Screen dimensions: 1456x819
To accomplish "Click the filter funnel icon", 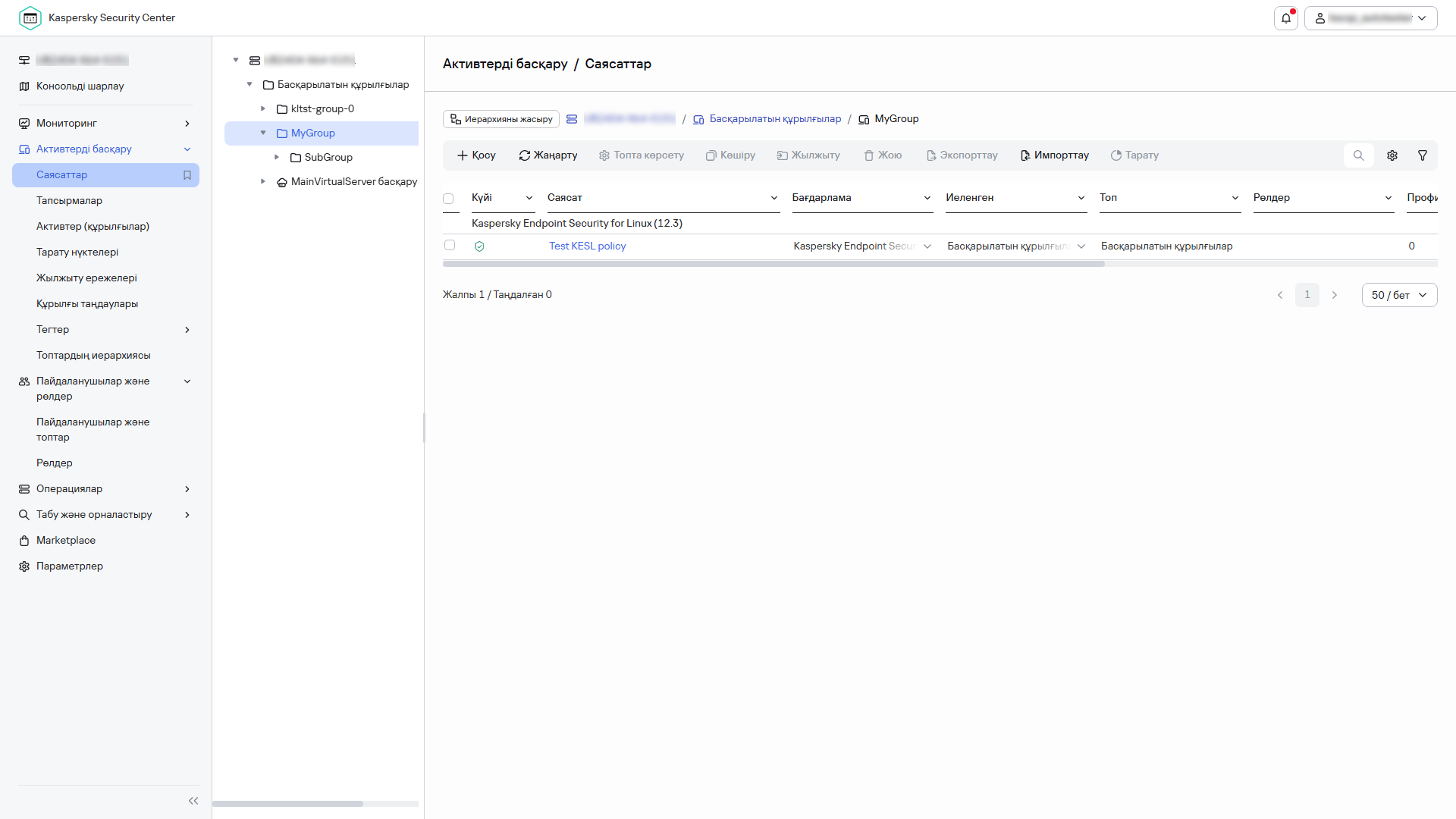I will tap(1423, 155).
